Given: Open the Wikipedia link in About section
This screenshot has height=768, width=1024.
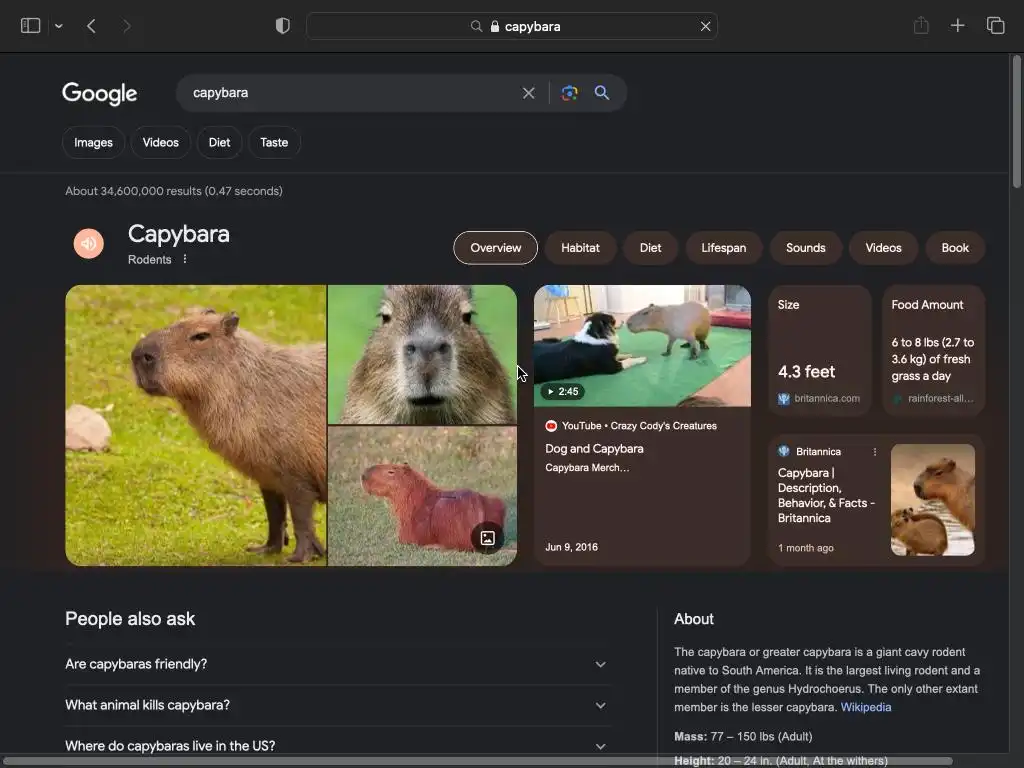Looking at the screenshot, I should 866,707.
